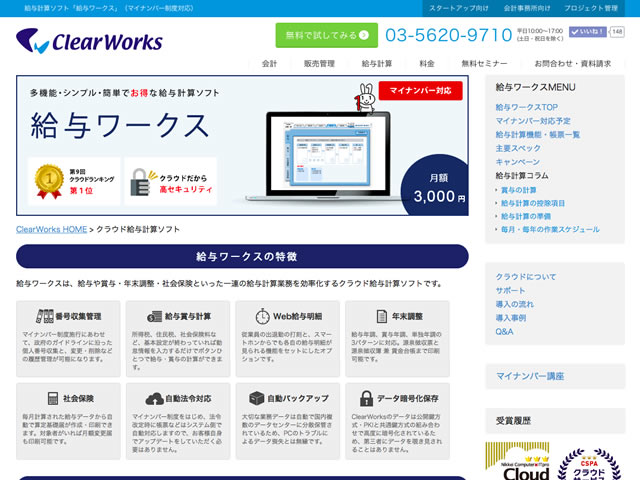Open 毎月・毎年の作業スケジュール link
This screenshot has height=480, width=640.
click(x=550, y=229)
